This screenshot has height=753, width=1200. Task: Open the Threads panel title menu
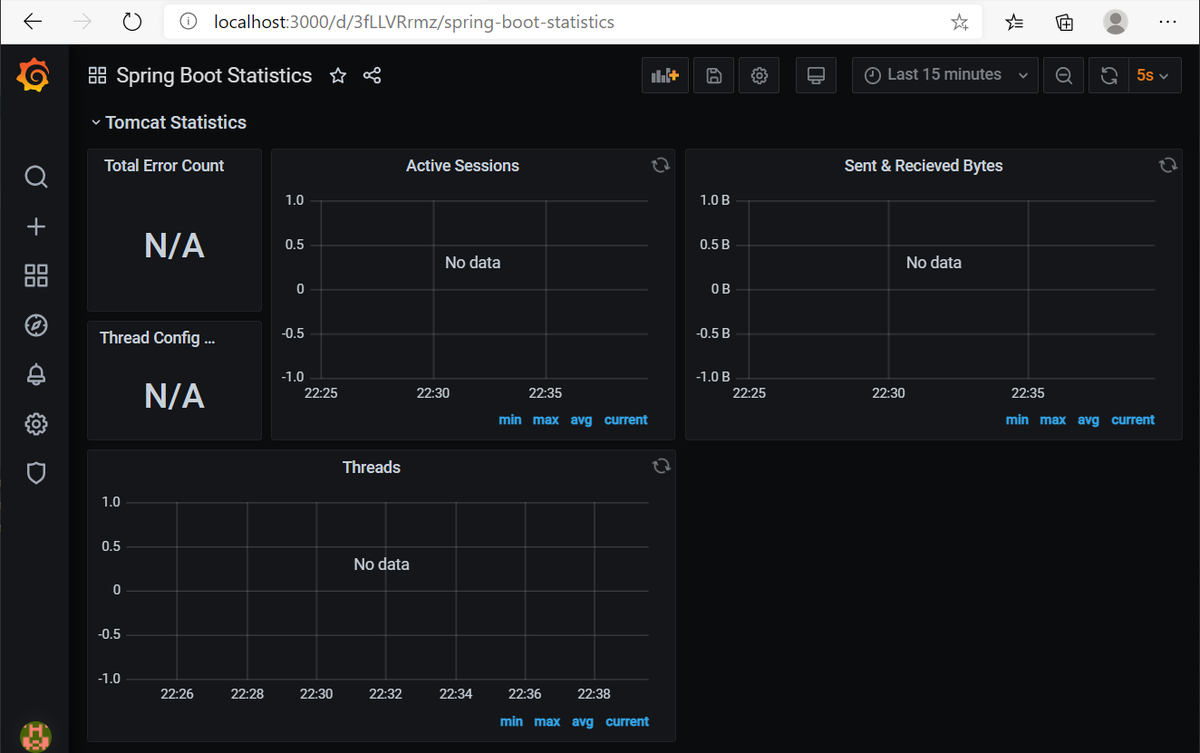click(x=371, y=467)
